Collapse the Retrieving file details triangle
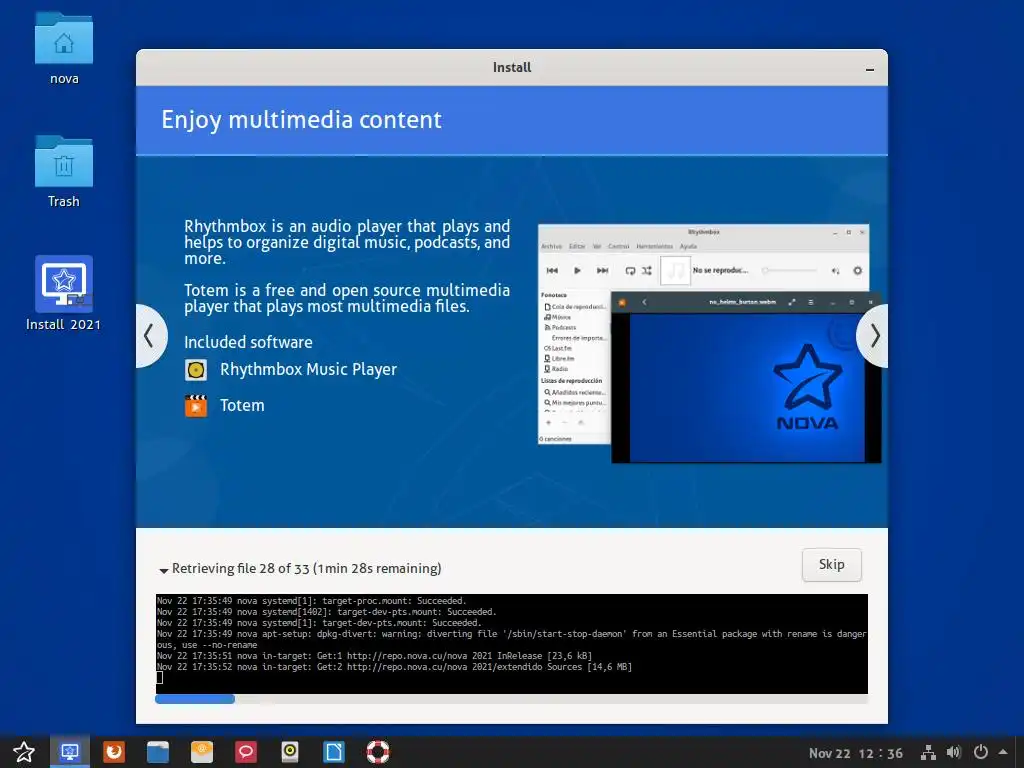Screen dimensions: 1024x768 163,570
